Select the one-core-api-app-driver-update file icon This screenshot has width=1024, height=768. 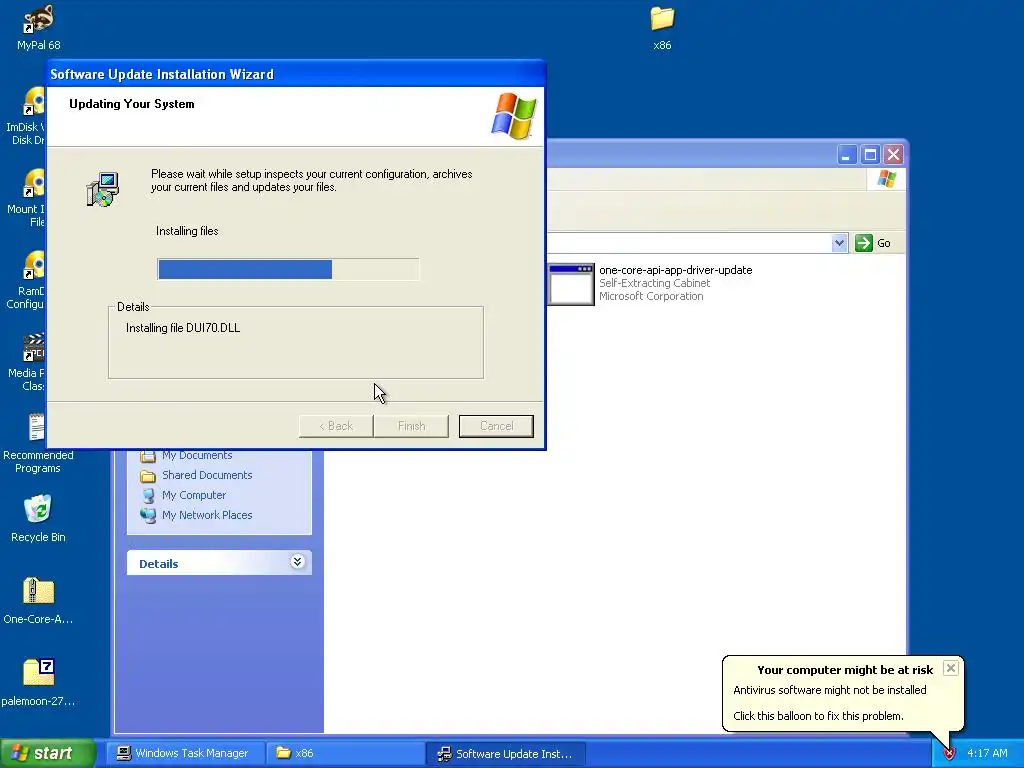pos(571,283)
